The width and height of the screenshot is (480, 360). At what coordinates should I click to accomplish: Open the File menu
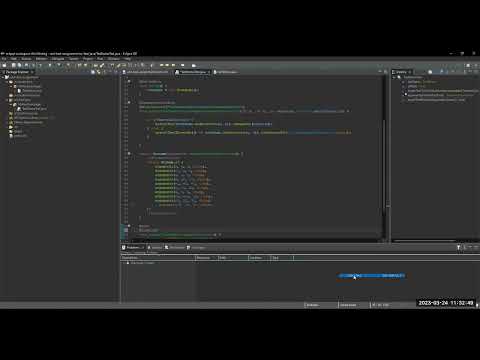point(4,59)
